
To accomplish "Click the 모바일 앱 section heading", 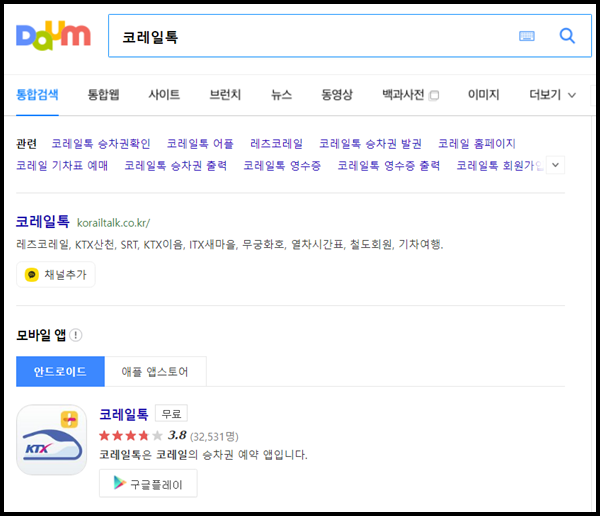I will pos(41,335).
